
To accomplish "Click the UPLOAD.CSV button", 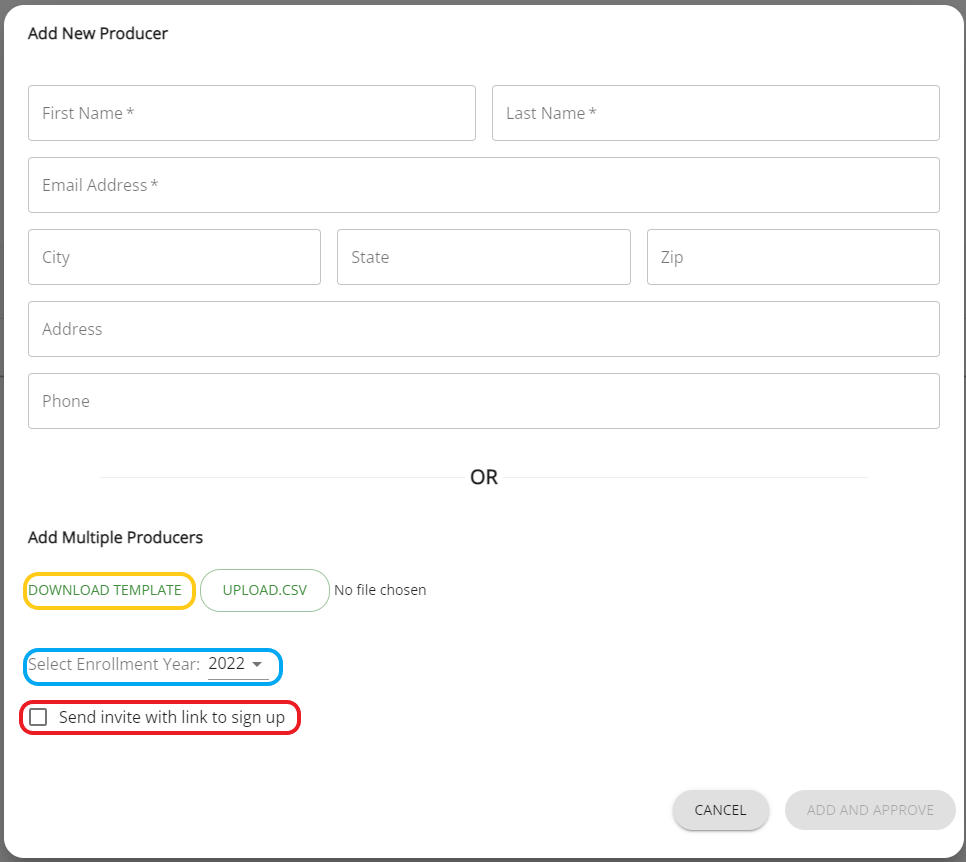I will pos(265,590).
